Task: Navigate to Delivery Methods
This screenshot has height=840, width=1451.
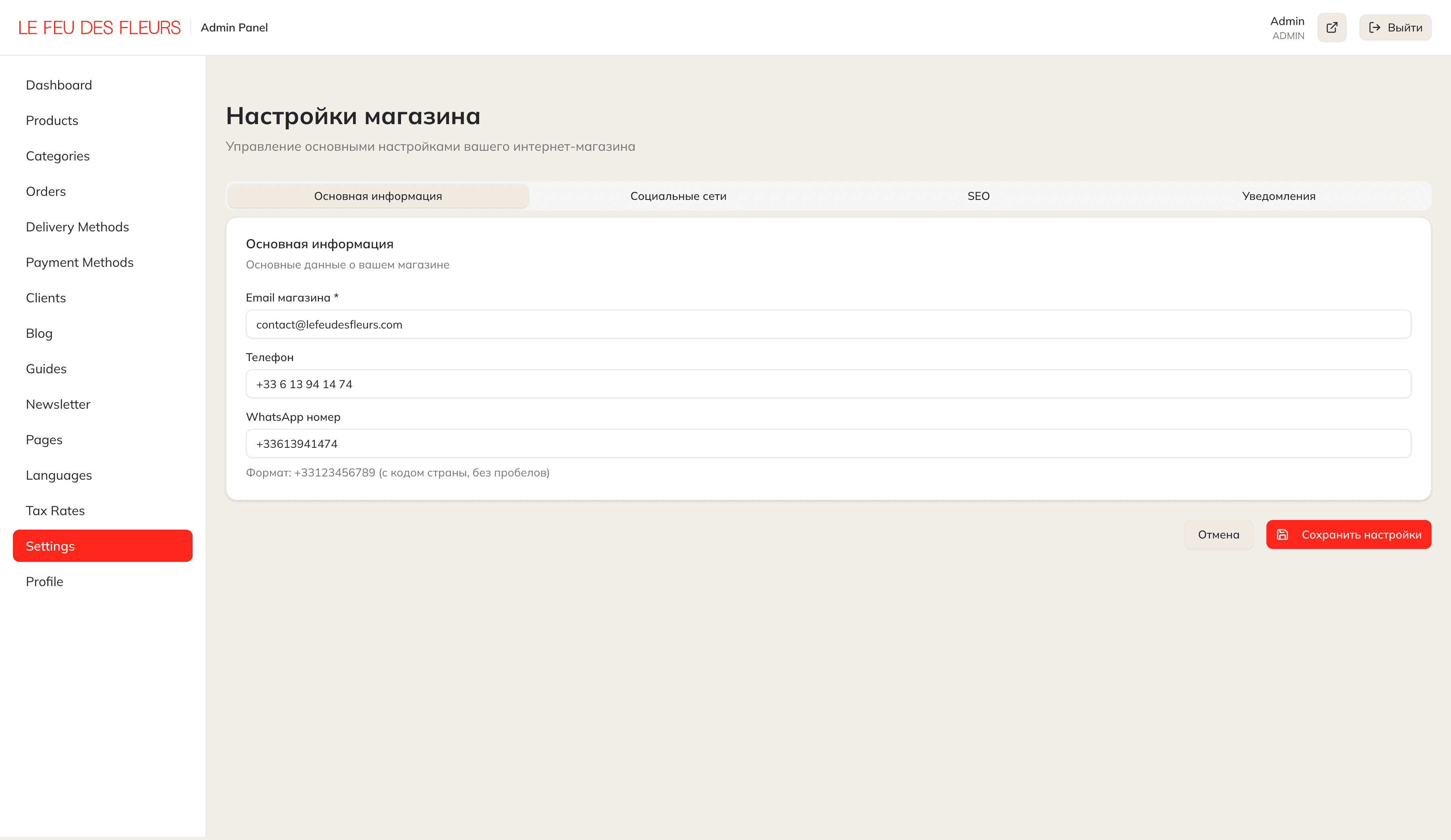Action: click(x=77, y=227)
